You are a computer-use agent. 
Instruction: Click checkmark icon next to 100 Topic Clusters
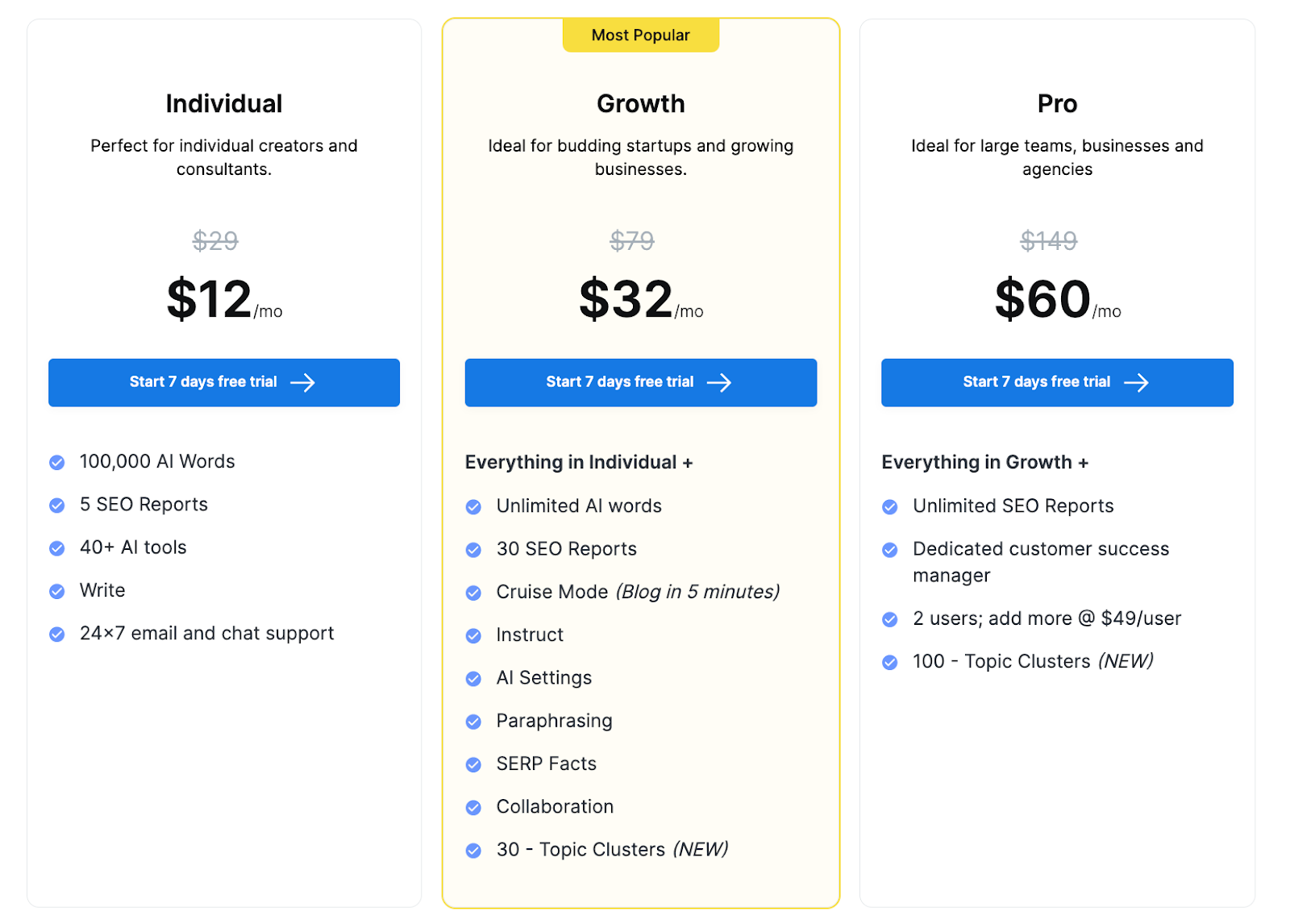(x=890, y=663)
